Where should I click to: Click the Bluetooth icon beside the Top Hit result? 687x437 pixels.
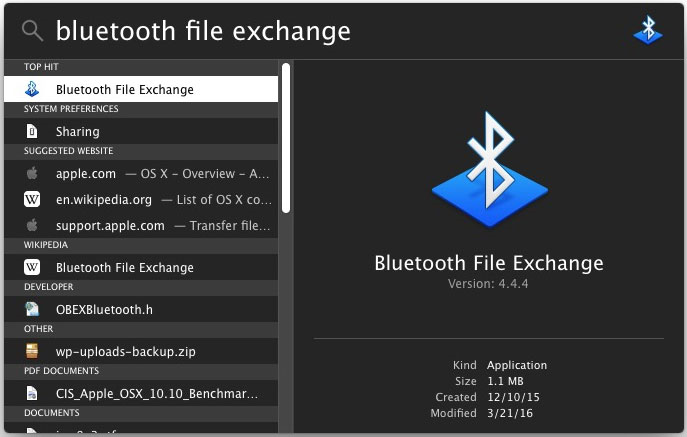[32, 89]
